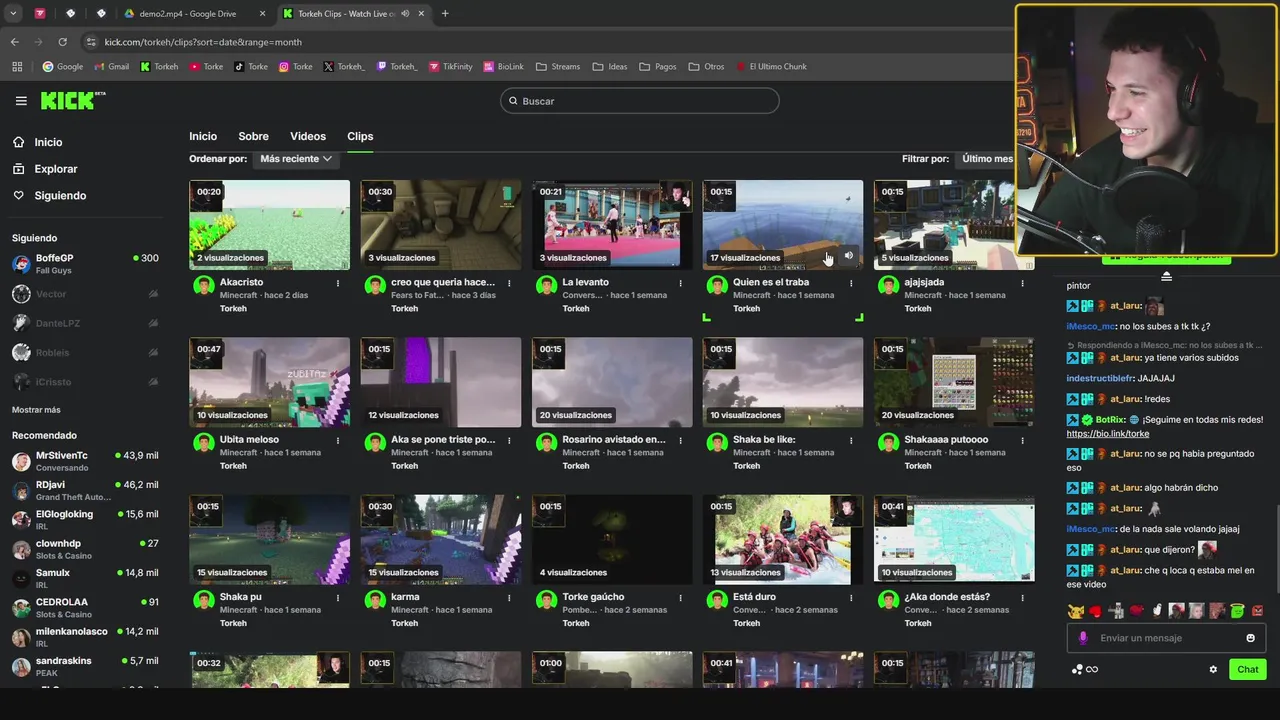Image resolution: width=1280 pixels, height=720 pixels.
Task: Select the green halo emote
Action: (x=1237, y=611)
